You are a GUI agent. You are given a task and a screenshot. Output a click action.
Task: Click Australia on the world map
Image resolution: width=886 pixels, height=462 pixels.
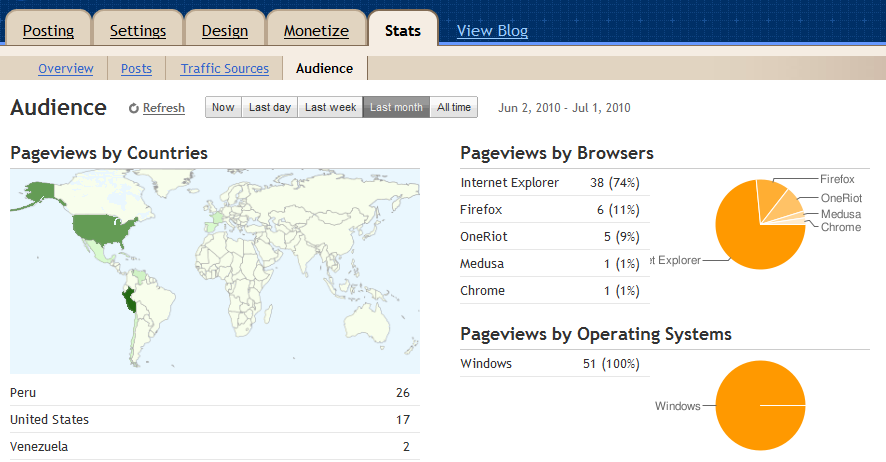[368, 326]
